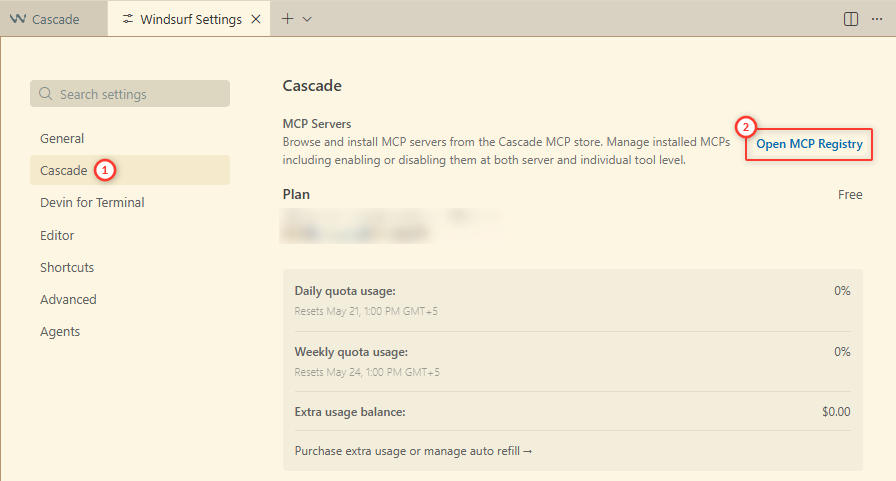Click Weekly quota usage label
Screen dimensions: 896x481
pyautogui.click(x=351, y=352)
